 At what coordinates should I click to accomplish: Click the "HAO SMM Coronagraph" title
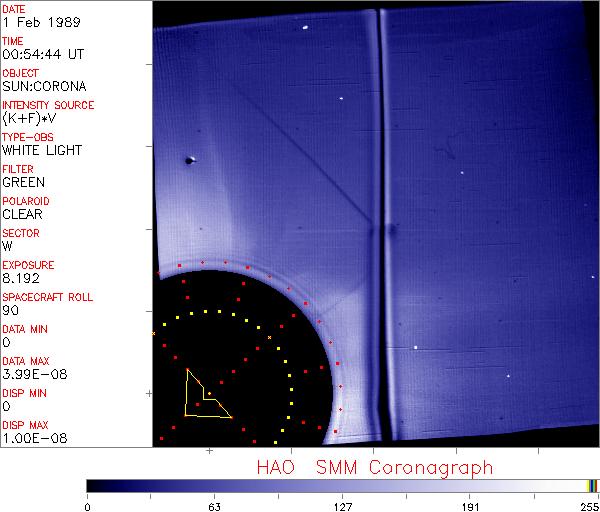[x=375, y=468]
